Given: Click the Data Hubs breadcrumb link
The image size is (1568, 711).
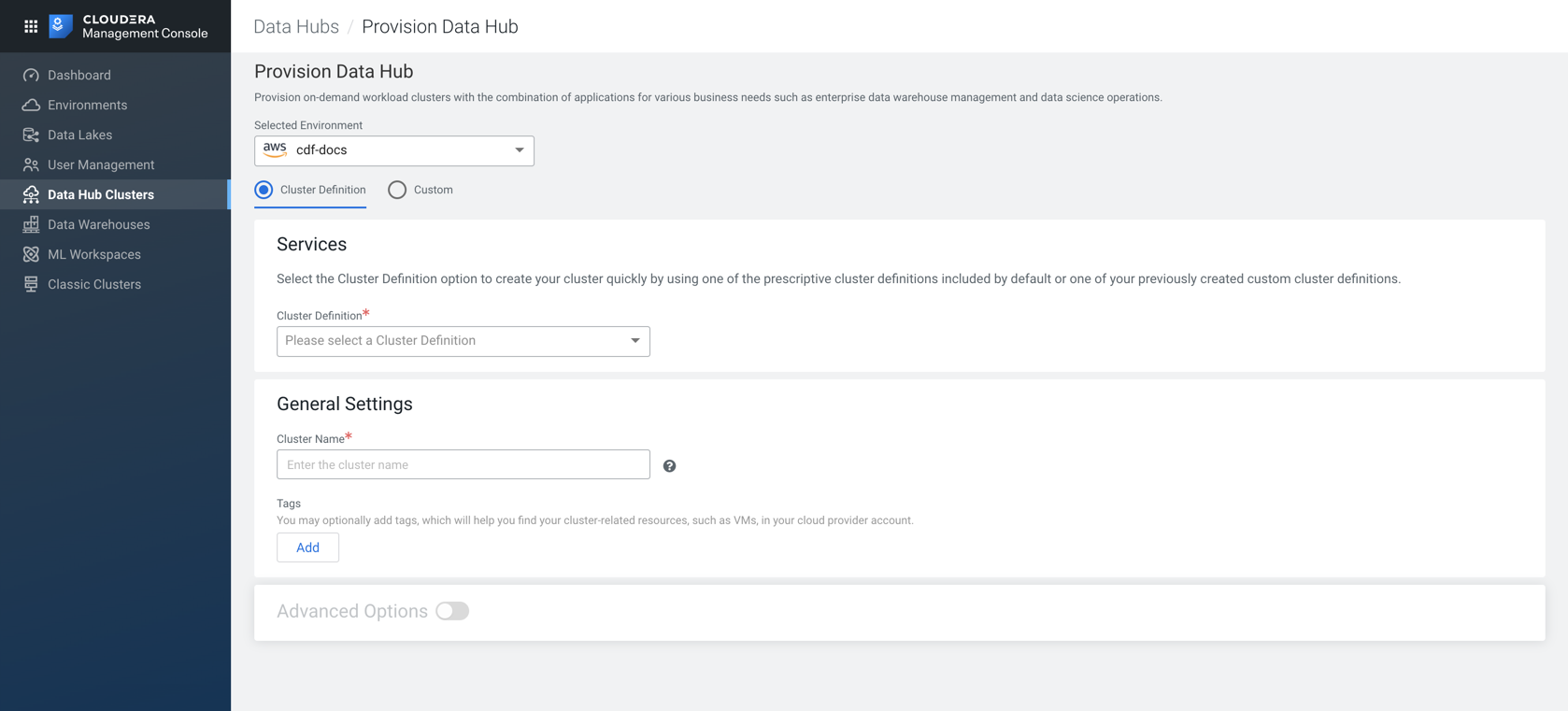Looking at the screenshot, I should [x=296, y=26].
